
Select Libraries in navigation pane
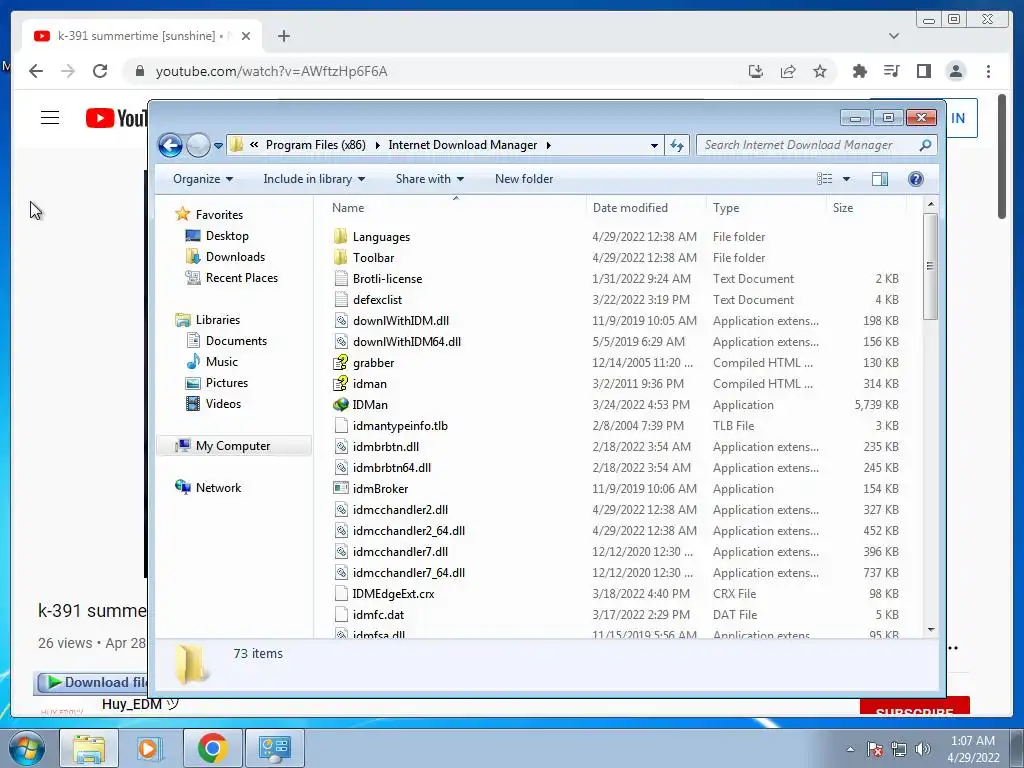[x=217, y=320]
